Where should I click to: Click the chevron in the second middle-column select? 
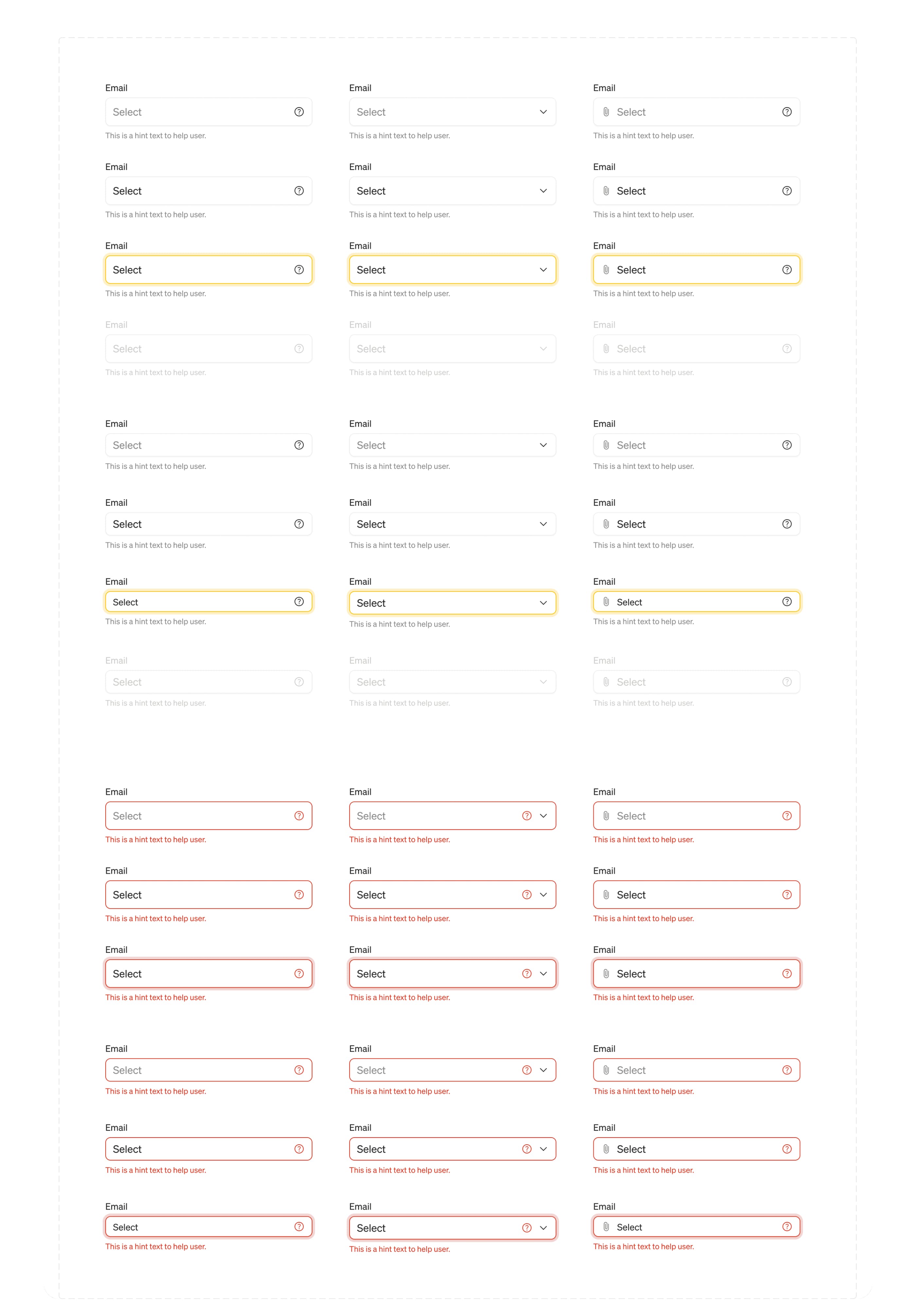tap(543, 191)
